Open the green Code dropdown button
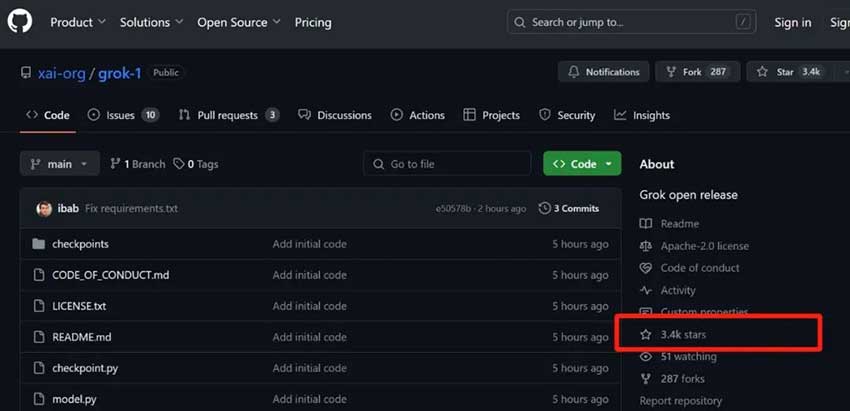 point(582,164)
